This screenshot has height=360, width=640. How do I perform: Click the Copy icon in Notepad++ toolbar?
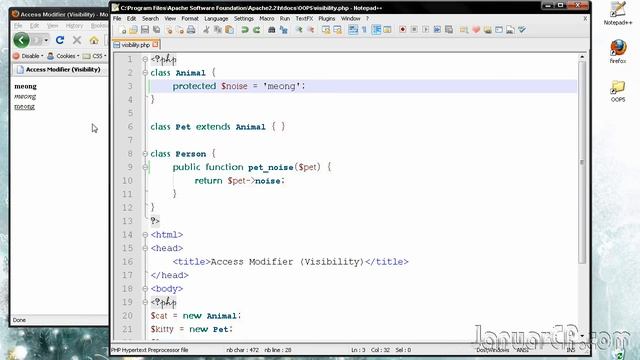[x=218, y=30]
